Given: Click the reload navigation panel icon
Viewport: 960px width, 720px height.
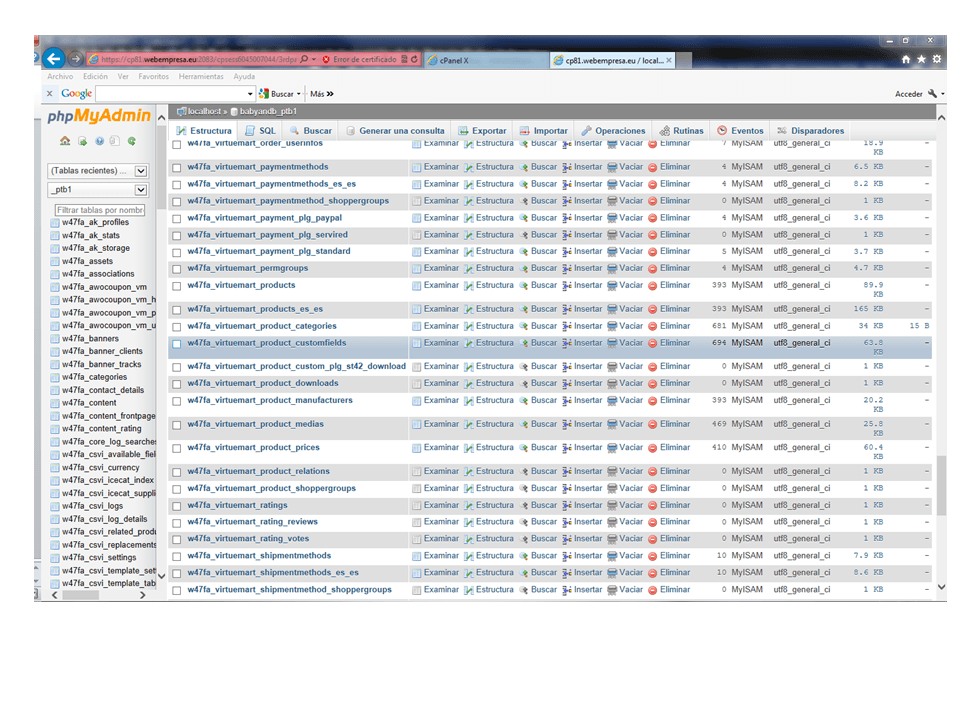Looking at the screenshot, I should coord(132,141).
